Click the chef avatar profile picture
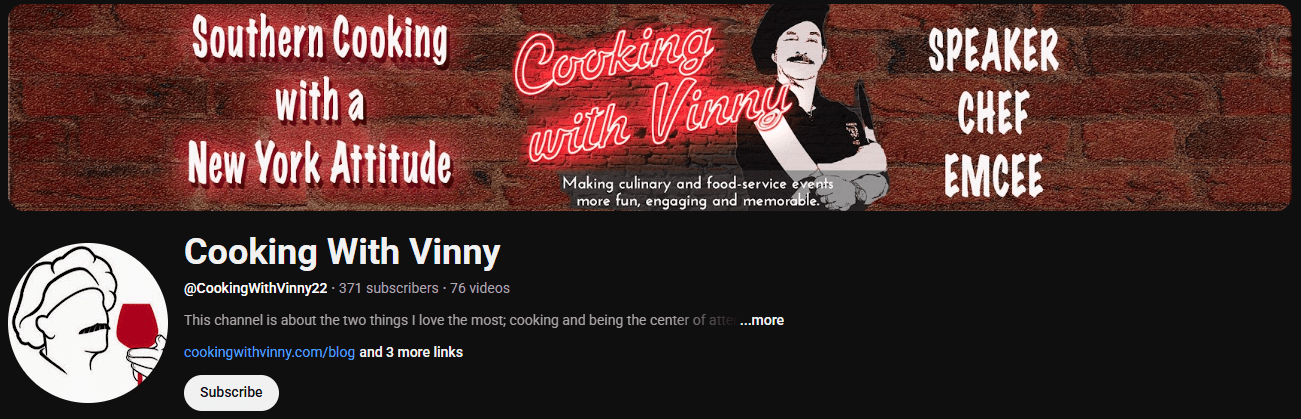The height and width of the screenshot is (419, 1301). coord(88,322)
